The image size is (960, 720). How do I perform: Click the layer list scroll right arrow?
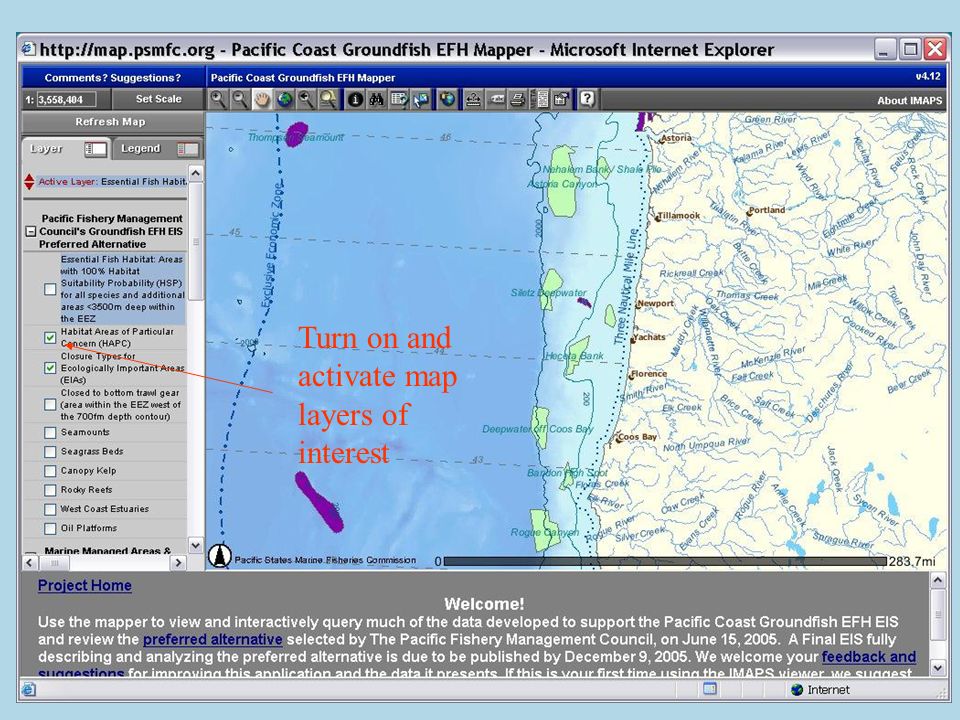click(x=178, y=562)
